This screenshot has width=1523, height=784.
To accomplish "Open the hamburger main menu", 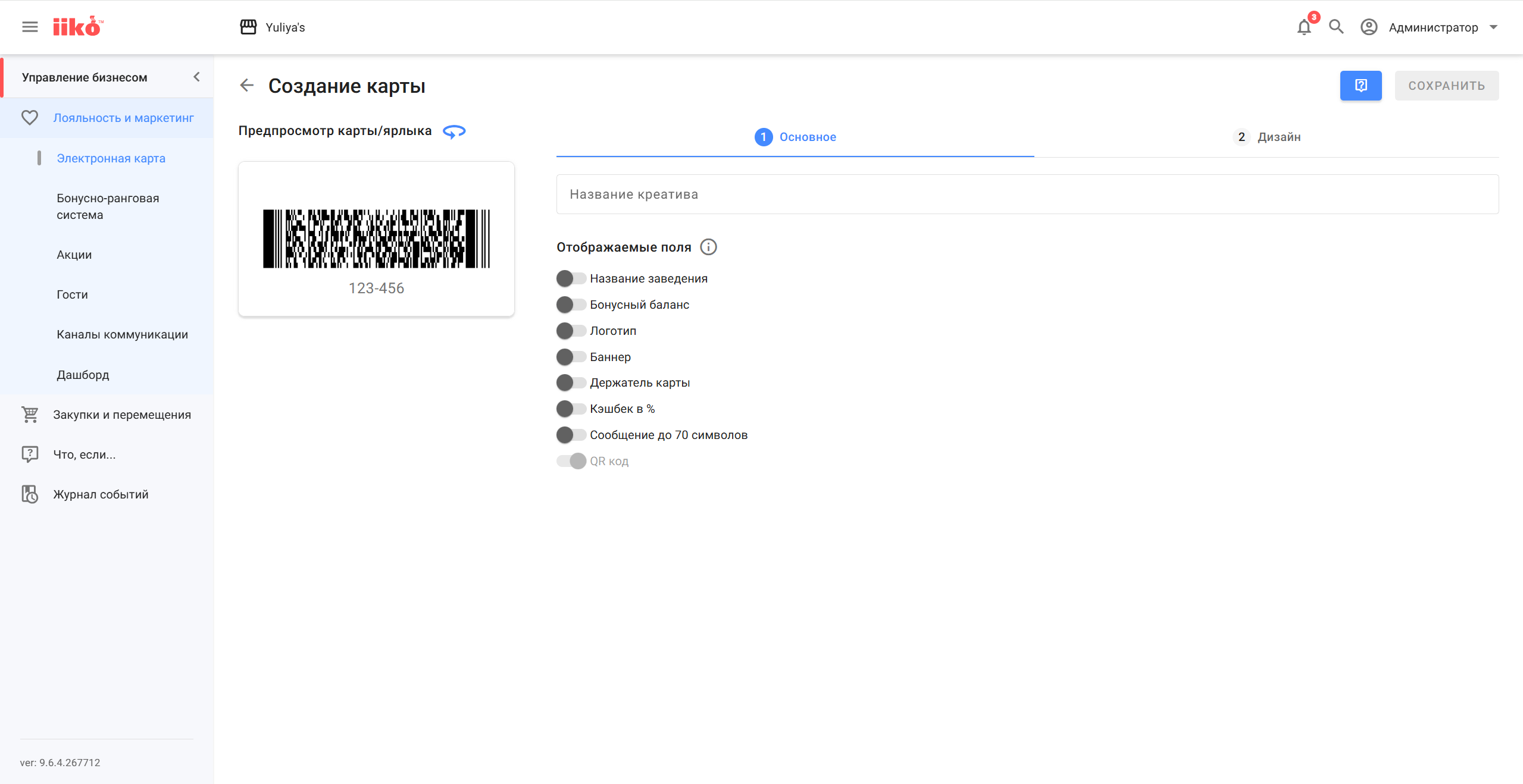I will [30, 27].
